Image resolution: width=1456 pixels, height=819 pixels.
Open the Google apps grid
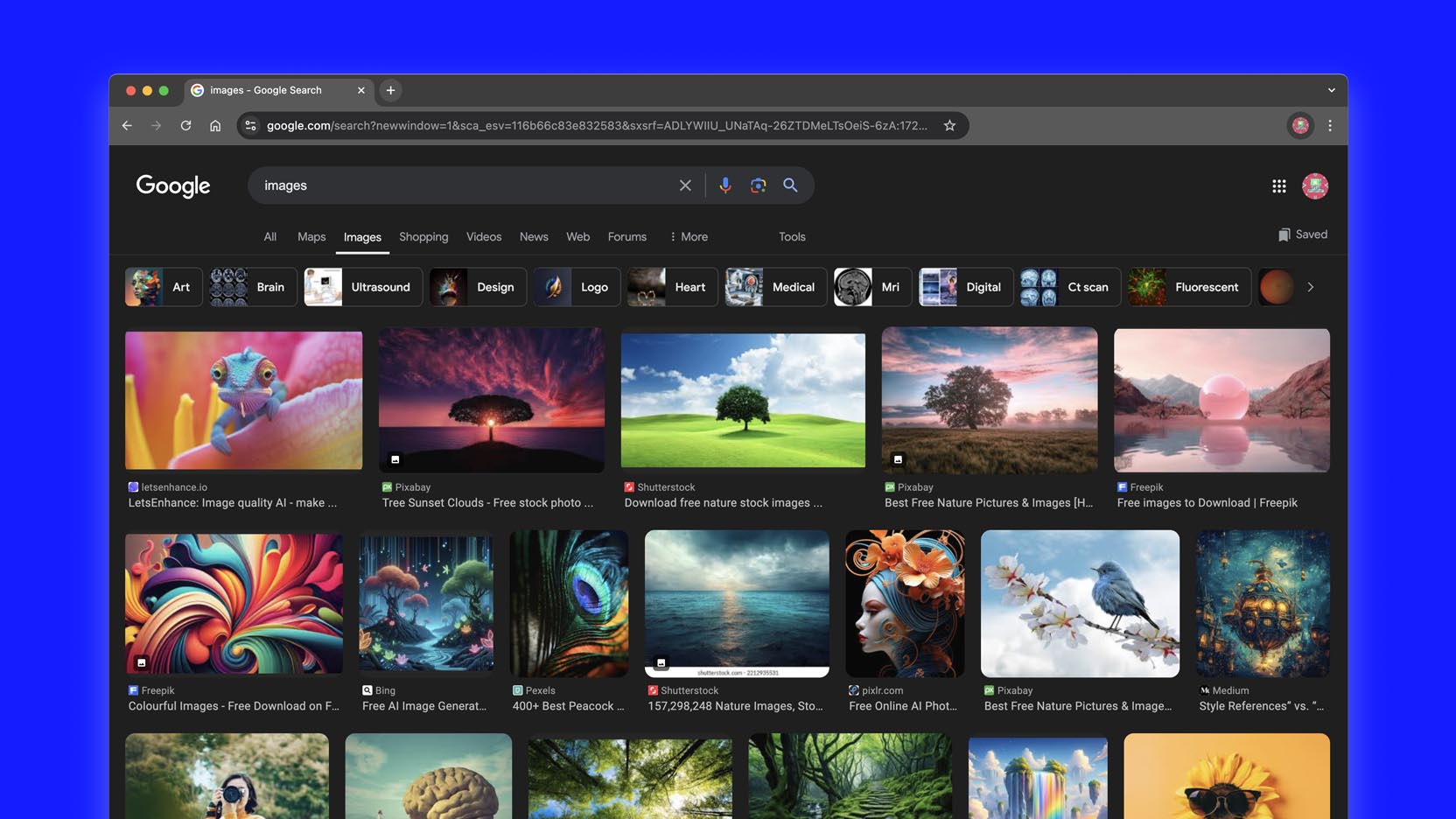(x=1279, y=186)
